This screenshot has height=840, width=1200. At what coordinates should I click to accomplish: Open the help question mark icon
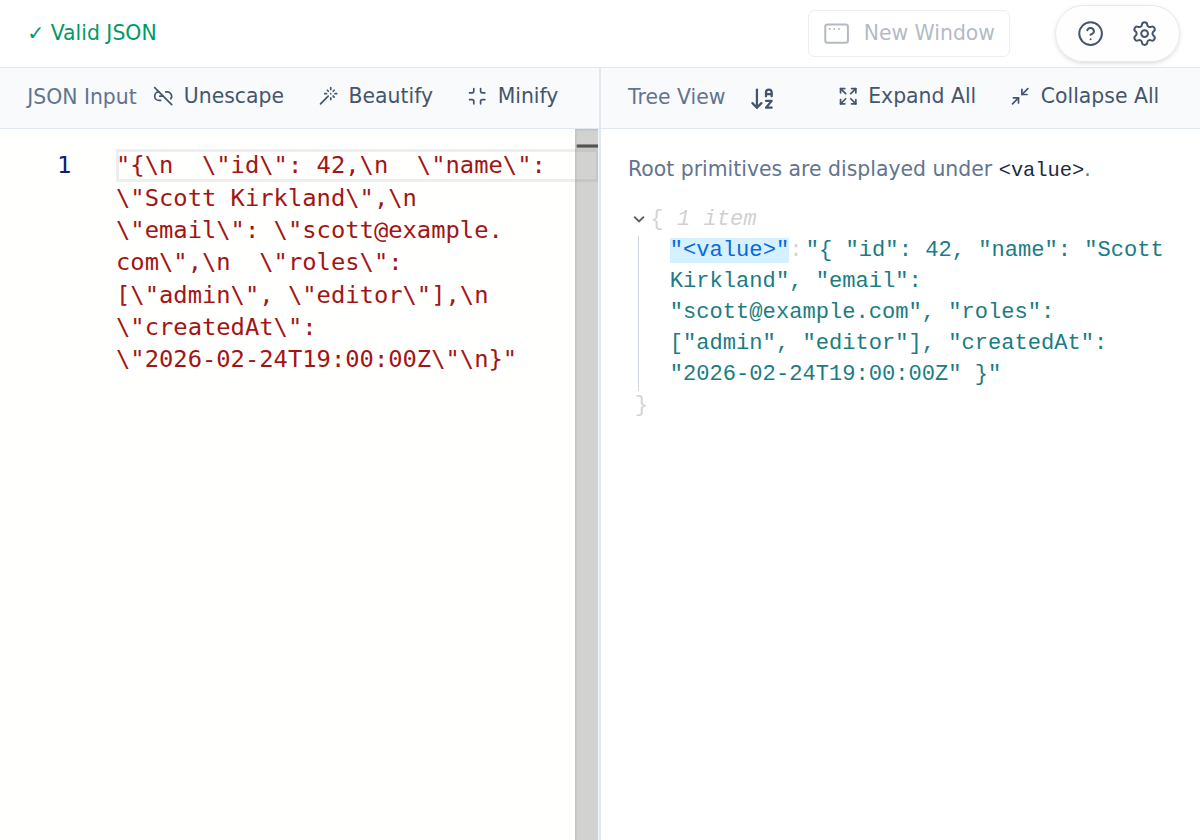click(x=1089, y=33)
